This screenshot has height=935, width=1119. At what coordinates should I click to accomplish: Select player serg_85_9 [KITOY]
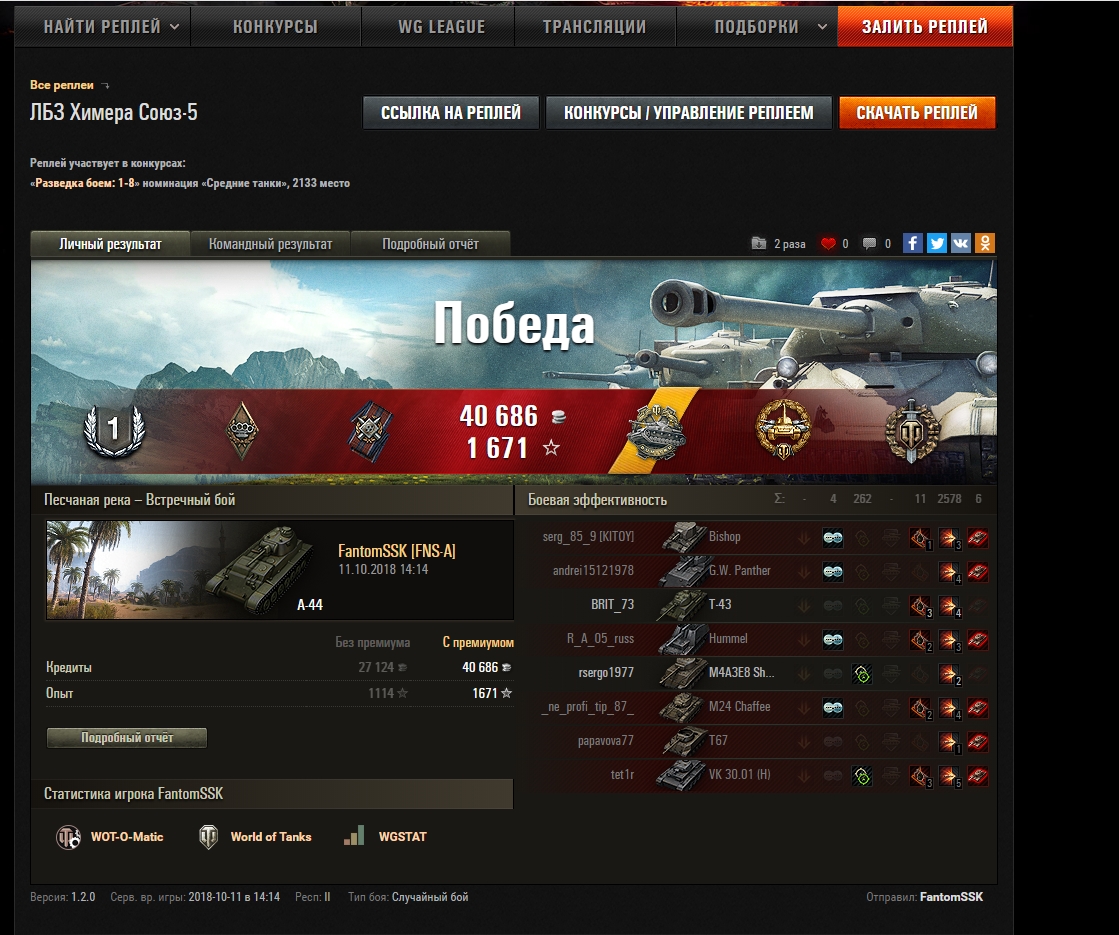tap(588, 537)
